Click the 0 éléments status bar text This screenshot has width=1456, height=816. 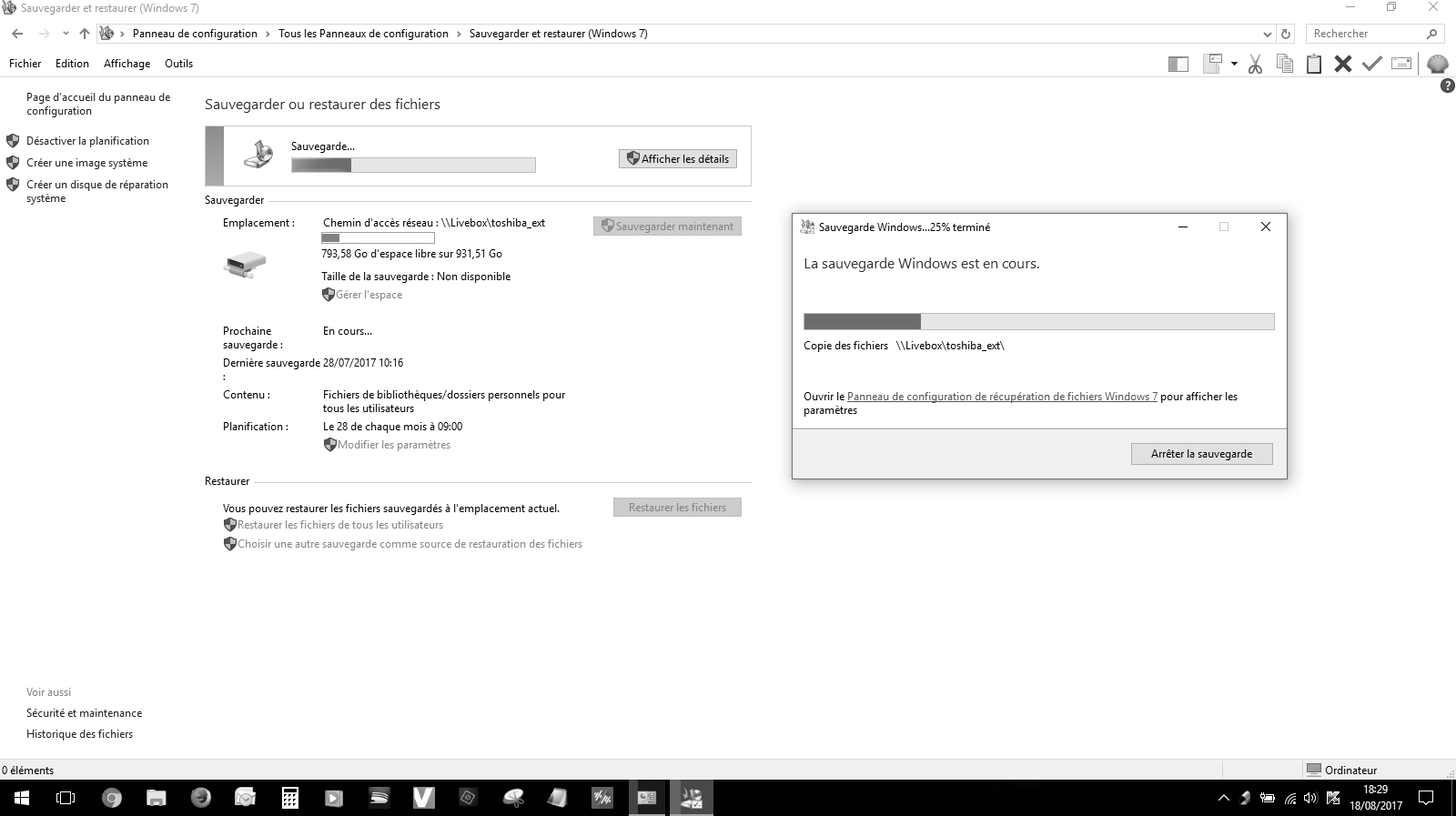pyautogui.click(x=28, y=771)
